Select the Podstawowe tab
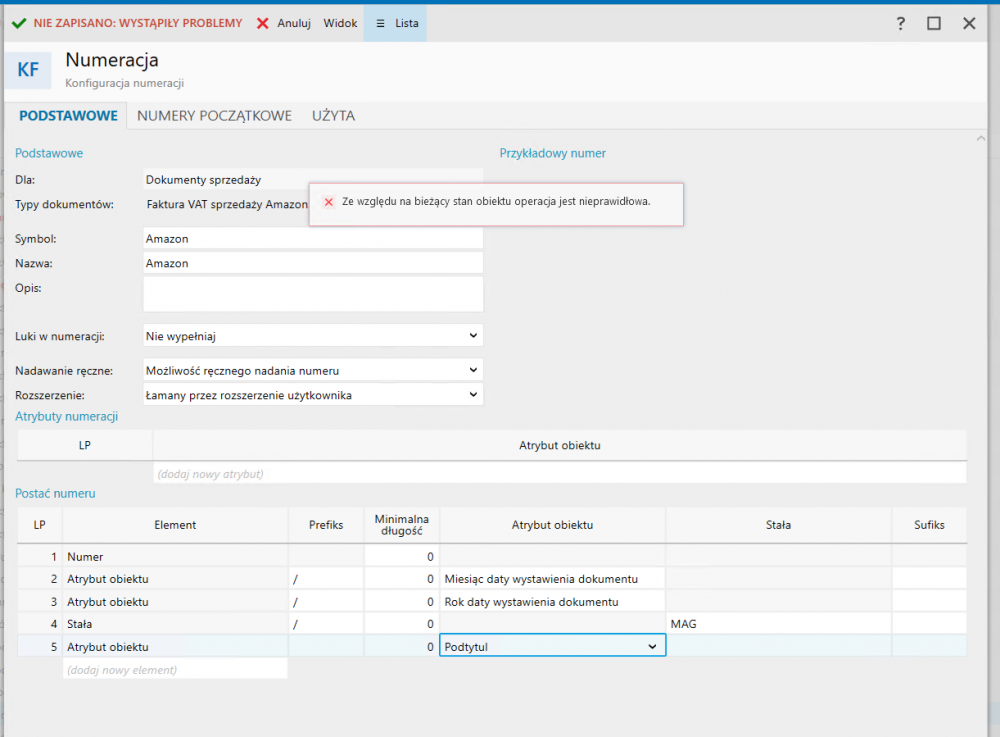 pyautogui.click(x=69, y=116)
